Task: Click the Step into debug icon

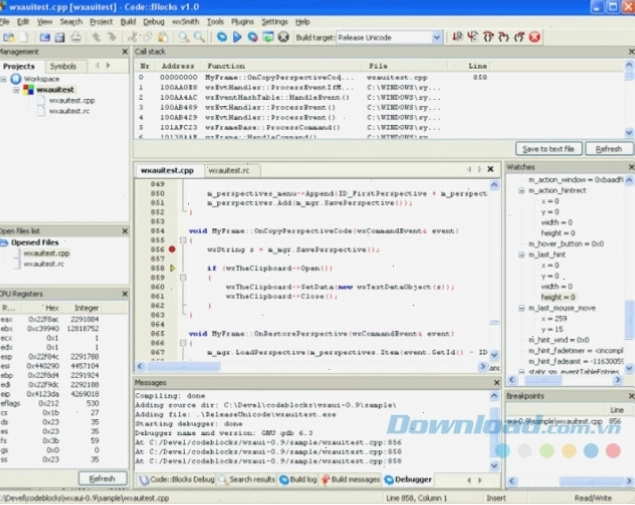Action: click(x=503, y=37)
